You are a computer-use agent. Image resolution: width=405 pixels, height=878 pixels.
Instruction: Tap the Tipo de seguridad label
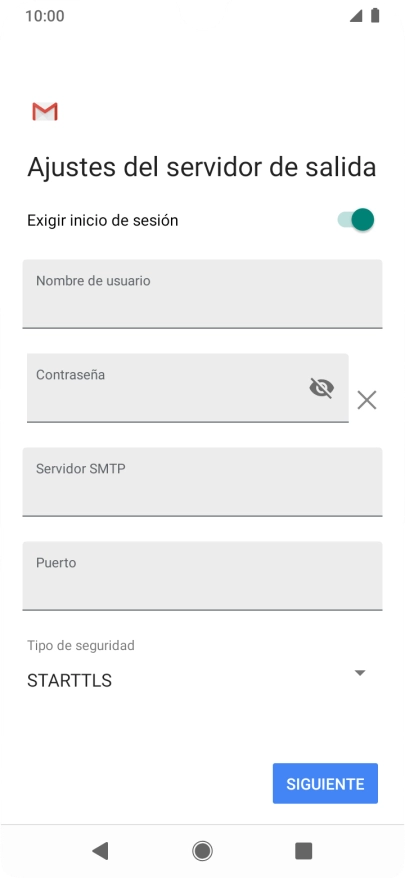coord(81,646)
